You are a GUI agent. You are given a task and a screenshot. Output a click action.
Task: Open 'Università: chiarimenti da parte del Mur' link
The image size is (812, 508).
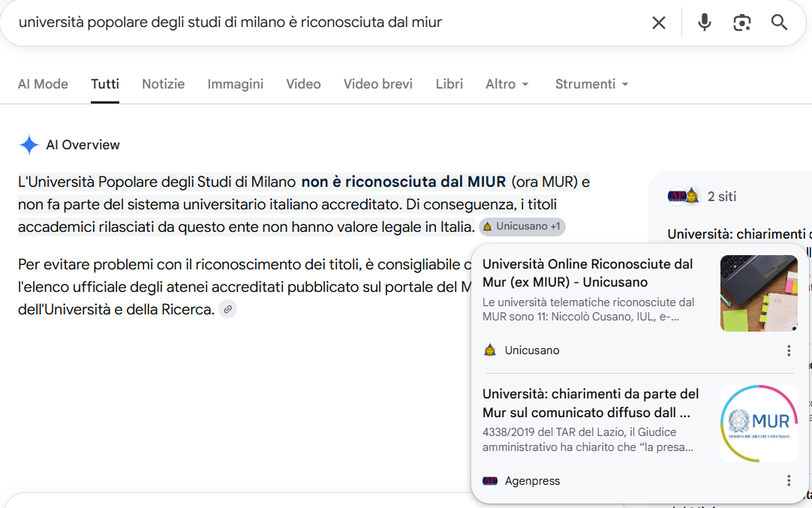[x=590, y=403]
